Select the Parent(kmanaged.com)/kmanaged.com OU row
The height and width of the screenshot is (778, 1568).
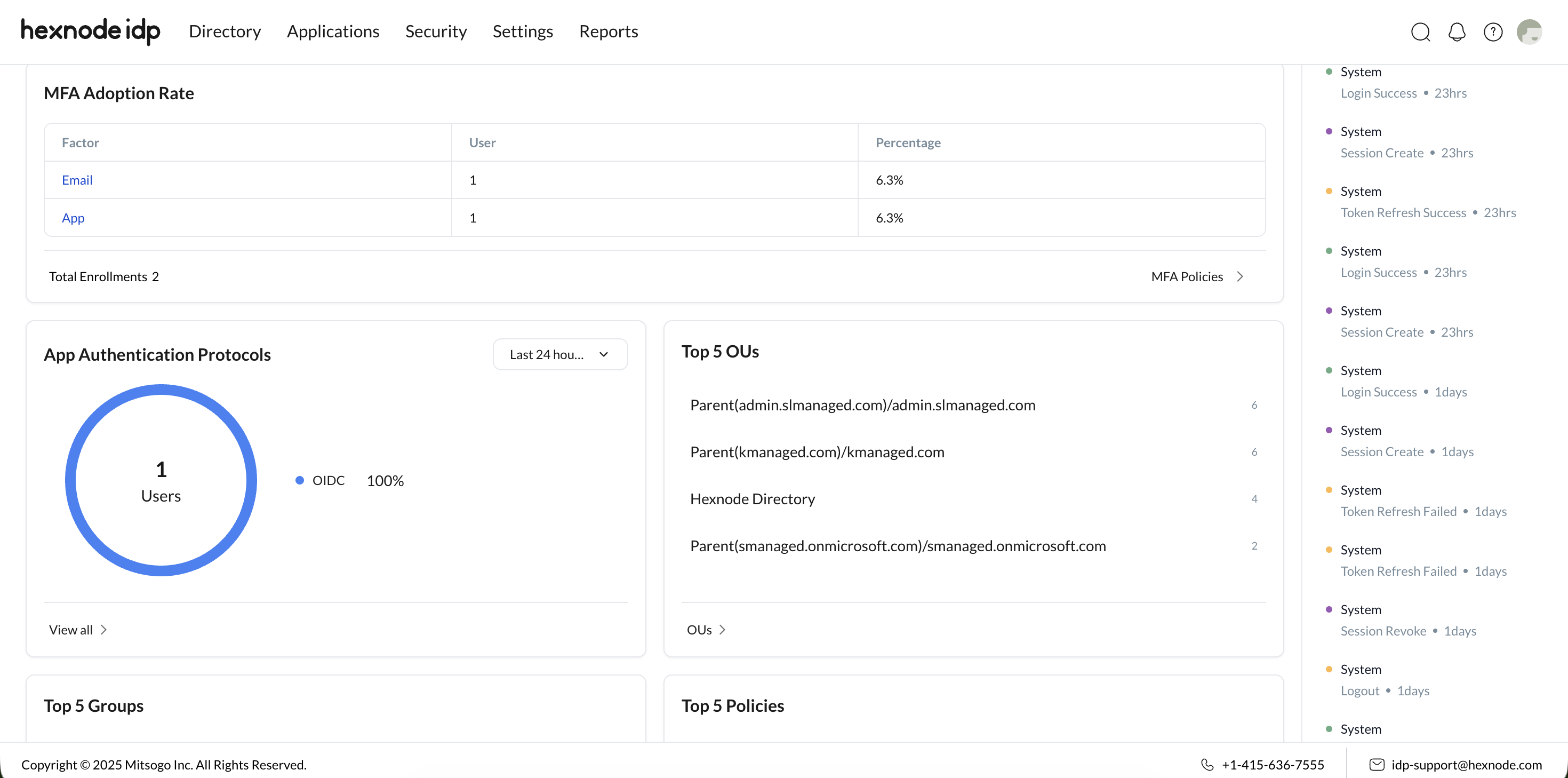(x=973, y=451)
